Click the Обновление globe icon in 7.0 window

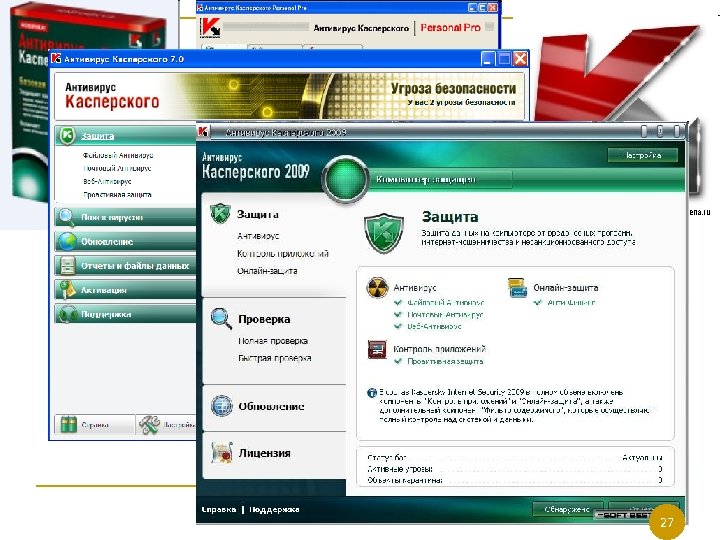pos(68,241)
